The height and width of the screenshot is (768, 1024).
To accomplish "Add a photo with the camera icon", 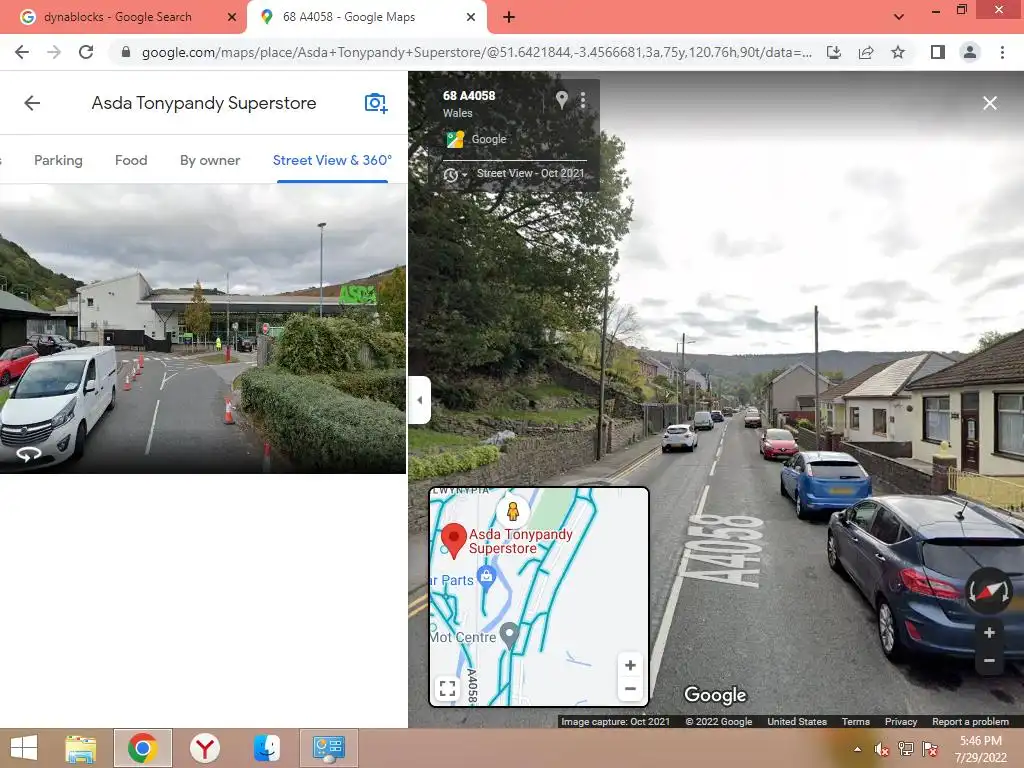I will [x=376, y=103].
